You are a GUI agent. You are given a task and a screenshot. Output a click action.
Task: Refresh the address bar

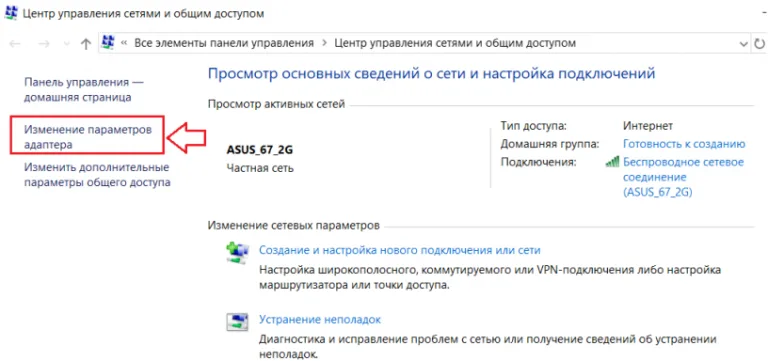[x=760, y=44]
